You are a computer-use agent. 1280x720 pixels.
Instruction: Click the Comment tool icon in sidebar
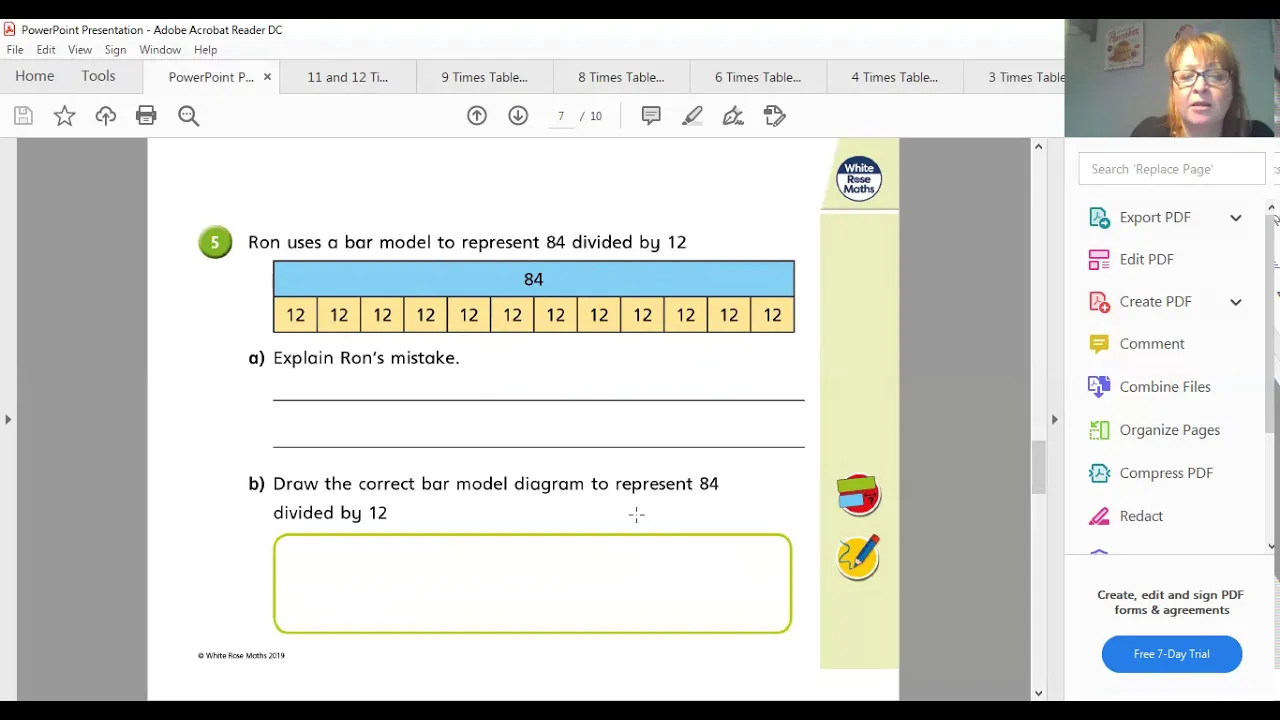click(x=1099, y=344)
